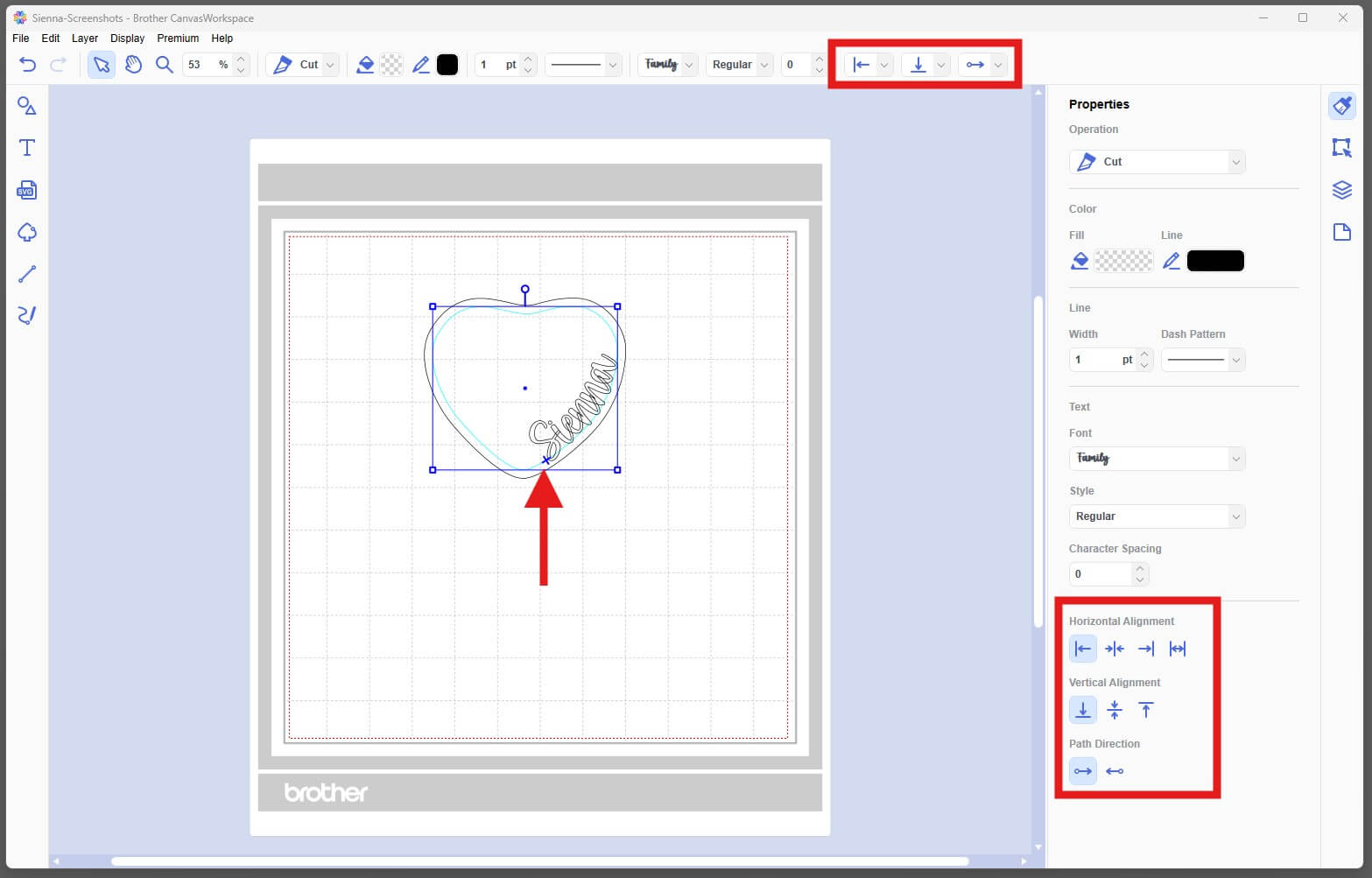The width and height of the screenshot is (1372, 878).
Task: Open the Layers panel icon
Action: pos(1342,190)
